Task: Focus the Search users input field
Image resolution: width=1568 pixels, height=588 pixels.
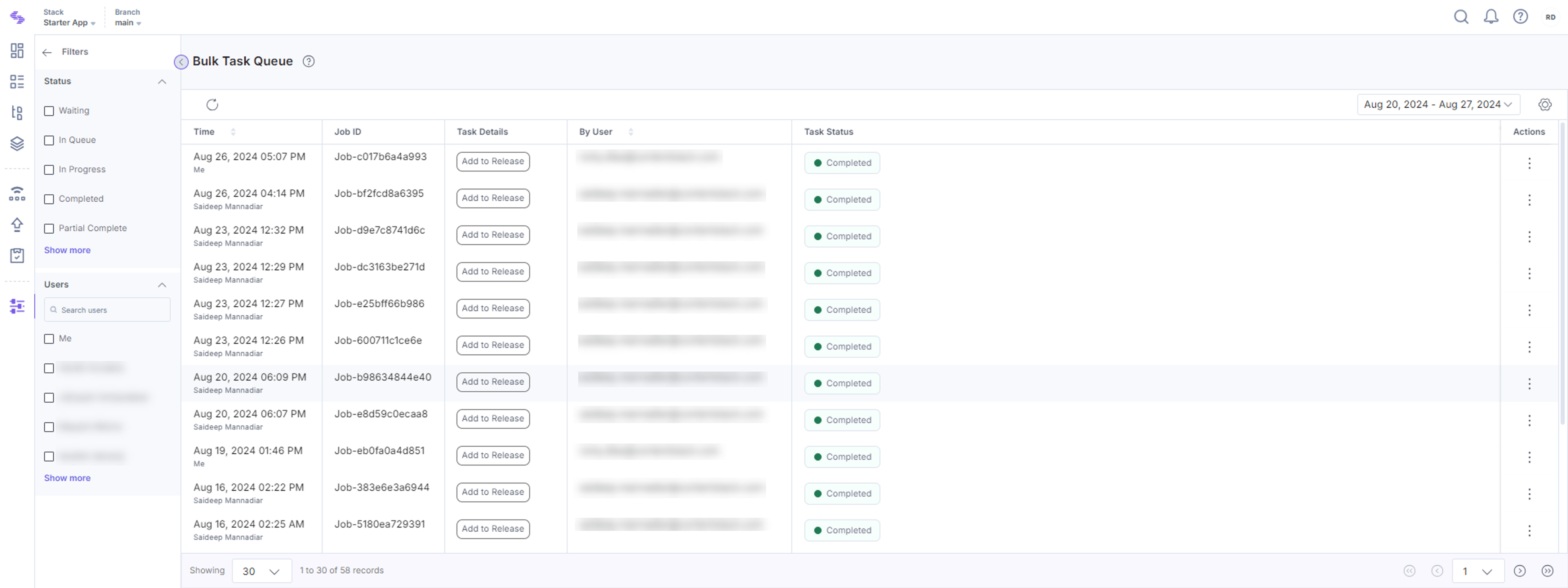Action: pyautogui.click(x=107, y=310)
